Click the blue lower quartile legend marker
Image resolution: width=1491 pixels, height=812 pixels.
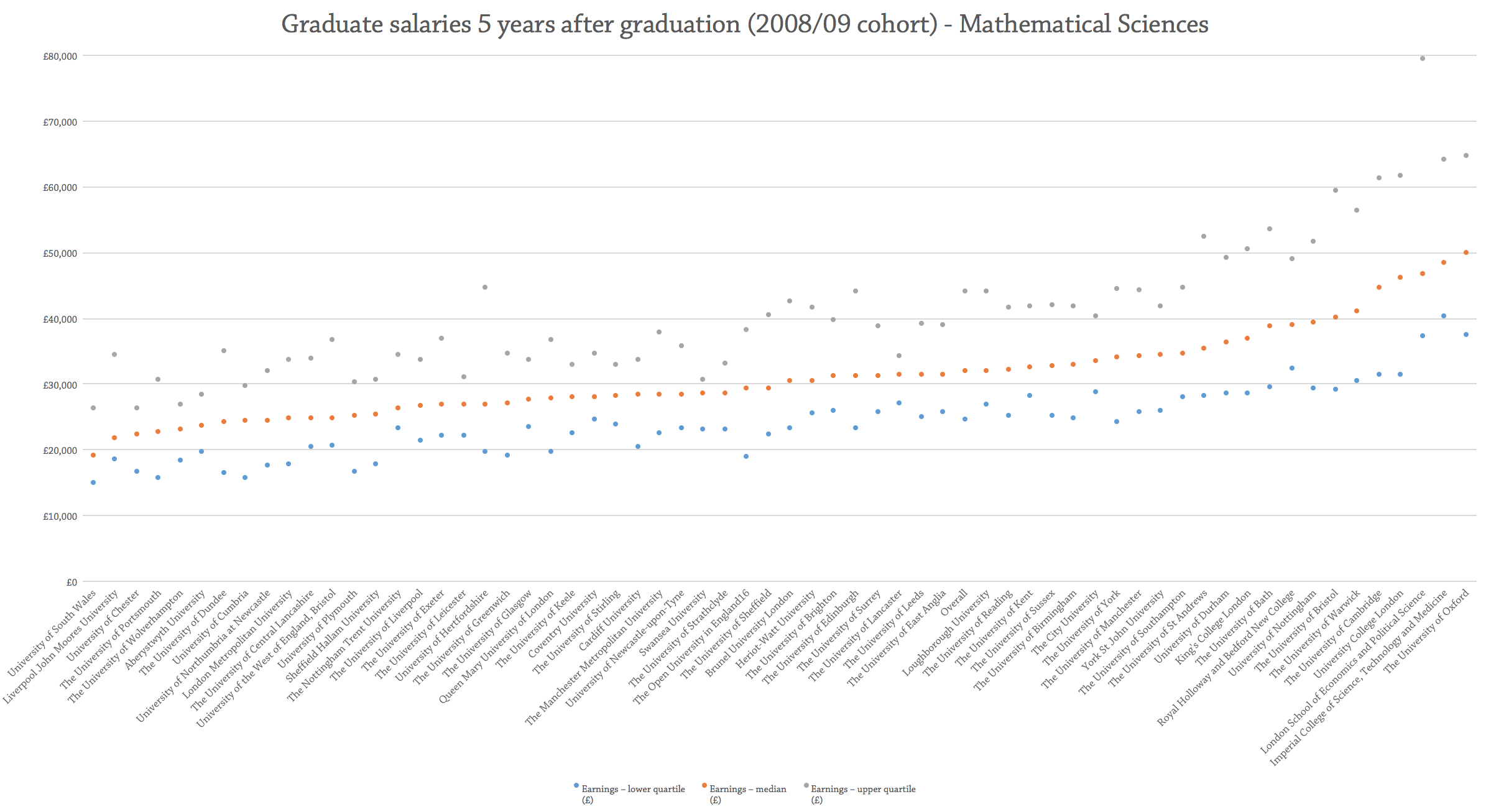point(576,786)
